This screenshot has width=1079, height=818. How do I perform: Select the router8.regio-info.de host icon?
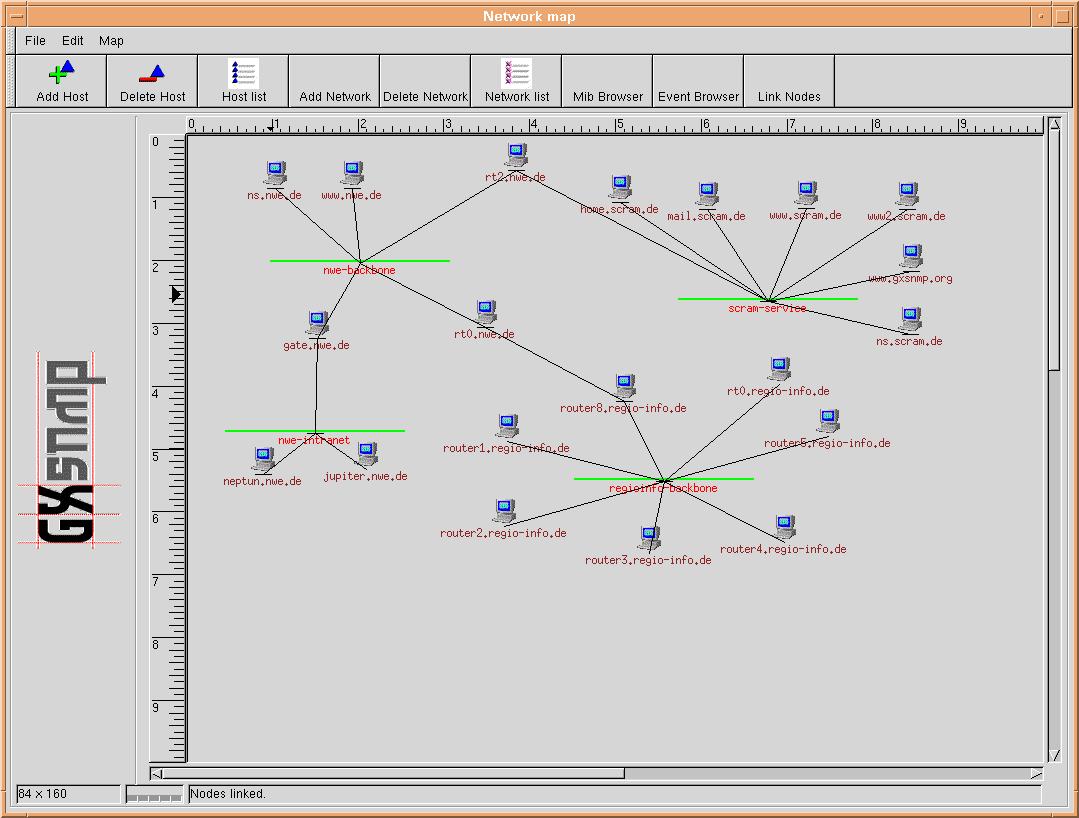(x=624, y=387)
